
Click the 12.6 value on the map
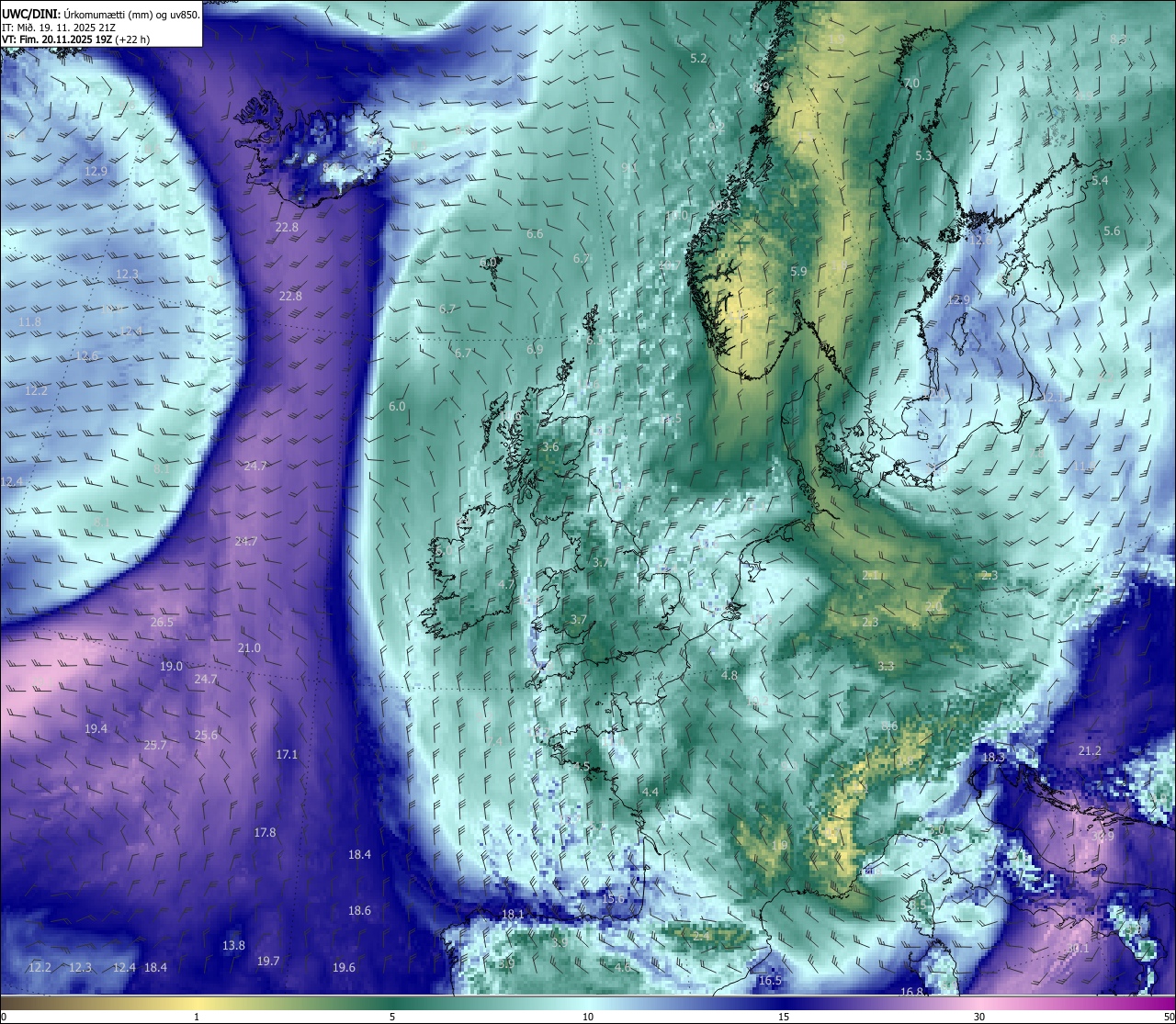(86, 356)
